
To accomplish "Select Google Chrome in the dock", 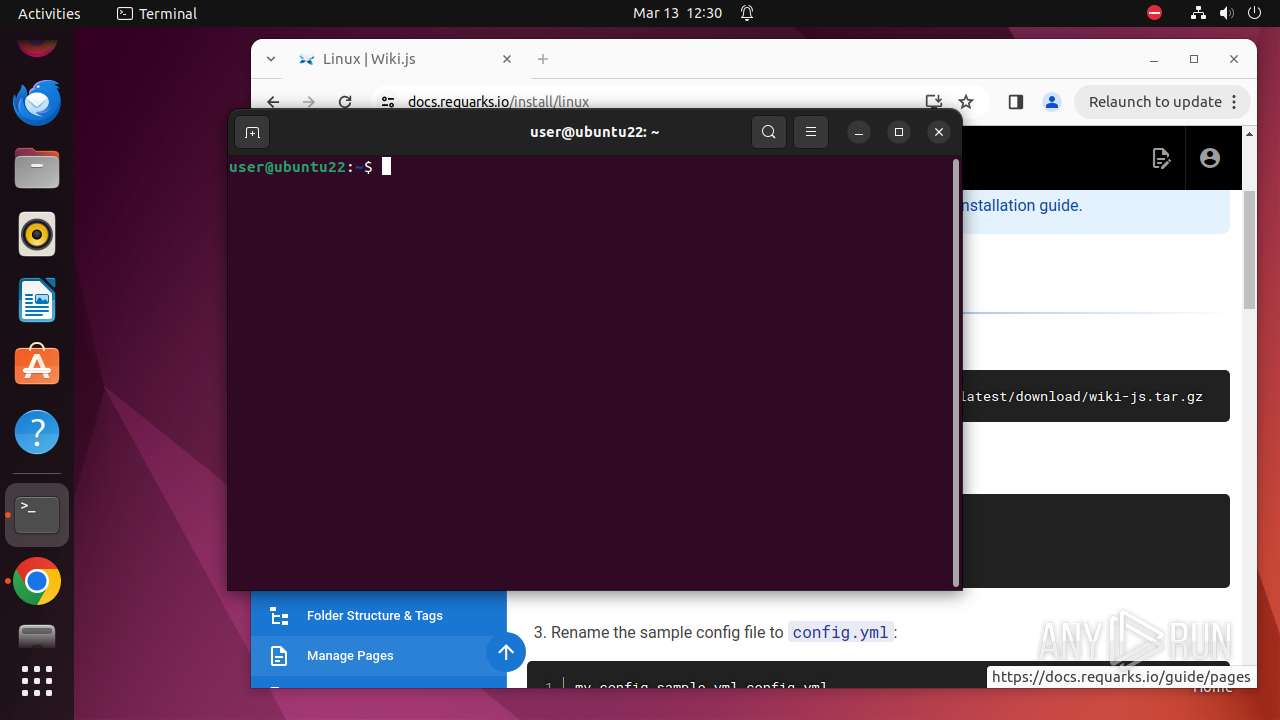I will pyautogui.click(x=37, y=582).
